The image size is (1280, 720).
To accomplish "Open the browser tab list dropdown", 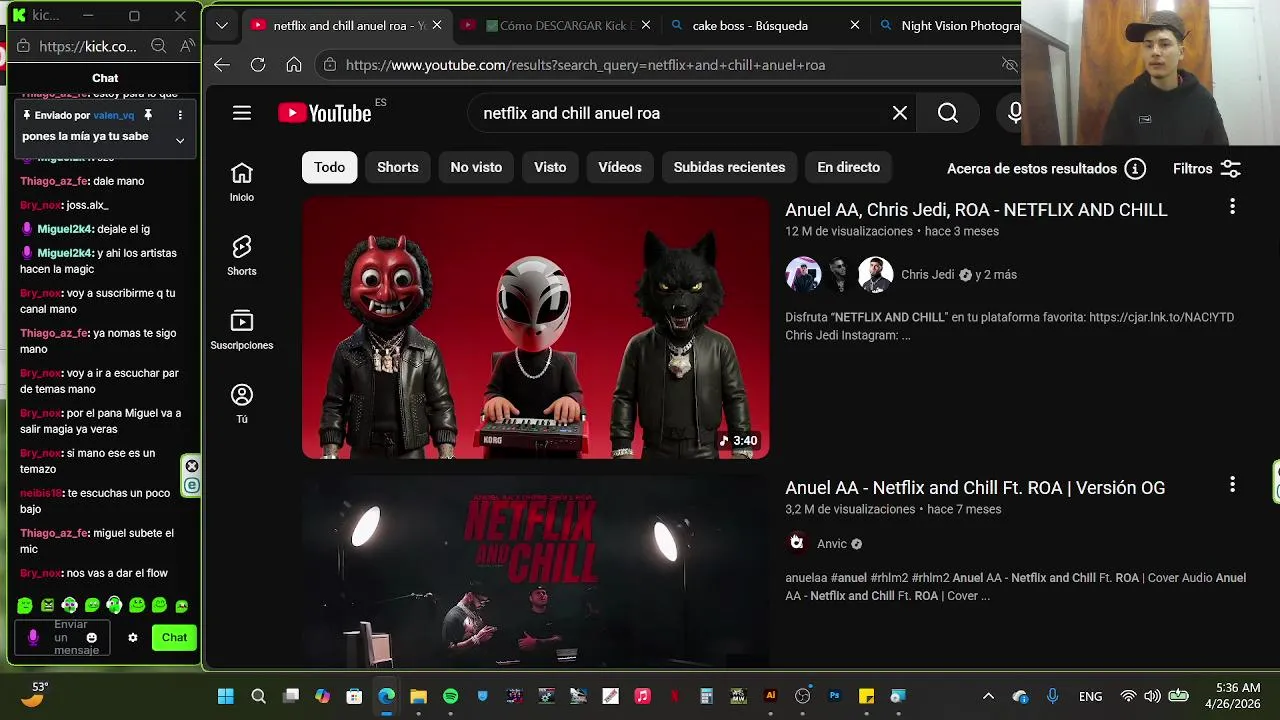I will point(222,26).
